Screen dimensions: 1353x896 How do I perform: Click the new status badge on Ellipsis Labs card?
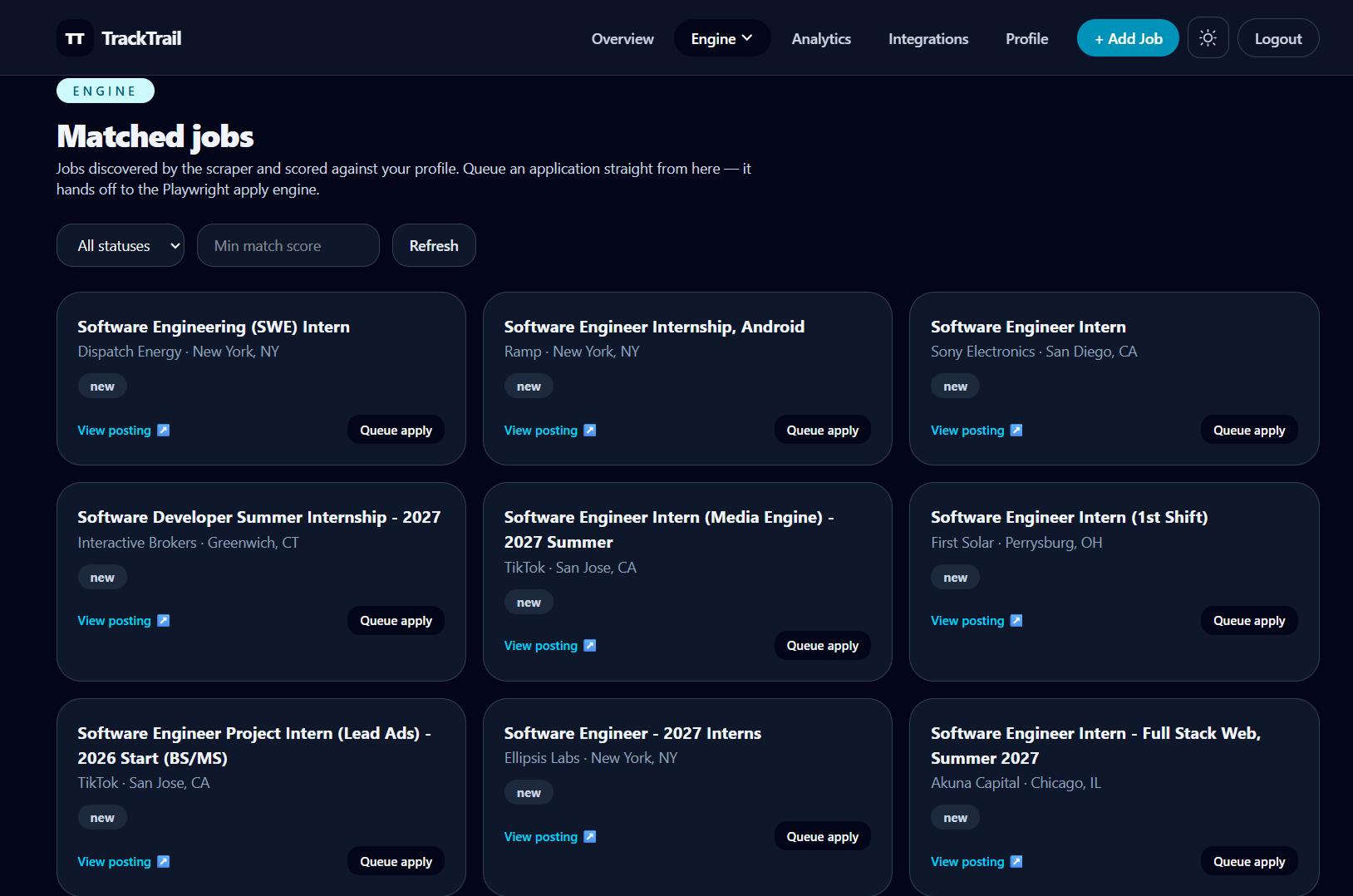(529, 793)
